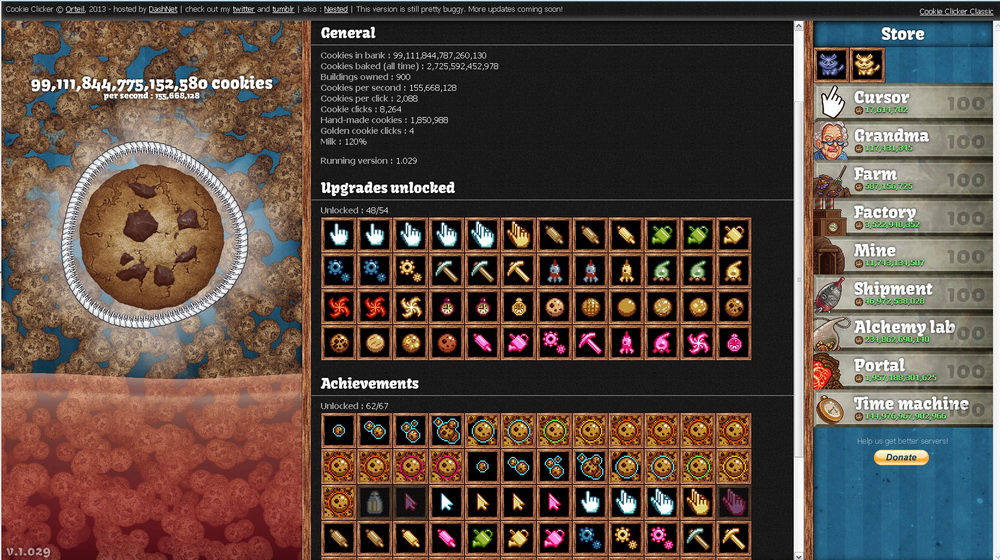
Task: Select the first green alchemy flask upgrade
Action: [660, 271]
